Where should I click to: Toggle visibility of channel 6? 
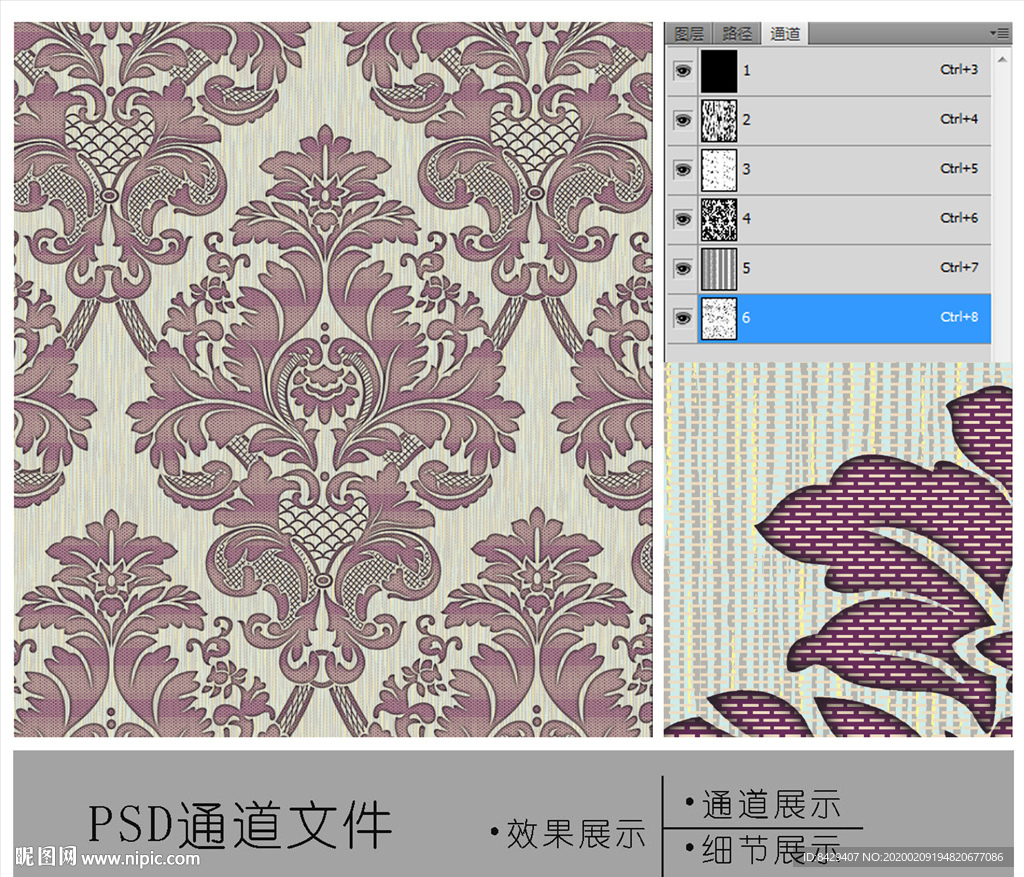pyautogui.click(x=683, y=318)
